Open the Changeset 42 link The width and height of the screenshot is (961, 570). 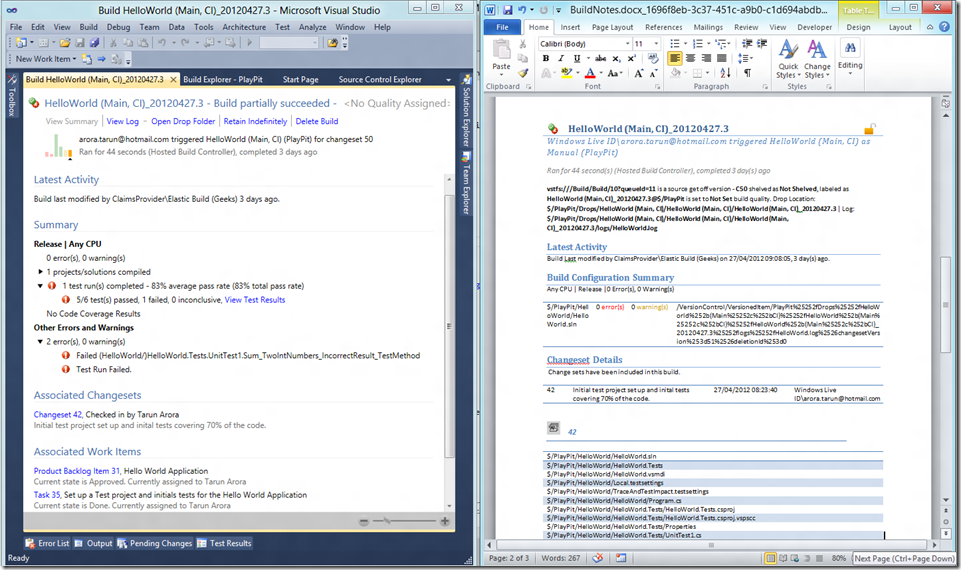tap(58, 414)
